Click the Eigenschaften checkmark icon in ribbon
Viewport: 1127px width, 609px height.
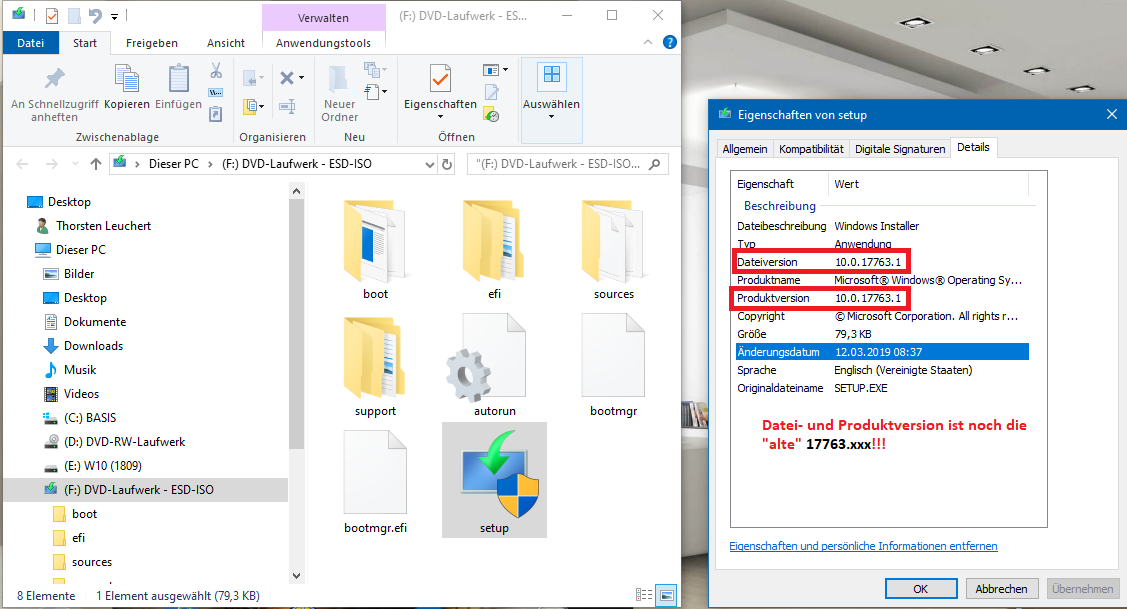point(440,78)
